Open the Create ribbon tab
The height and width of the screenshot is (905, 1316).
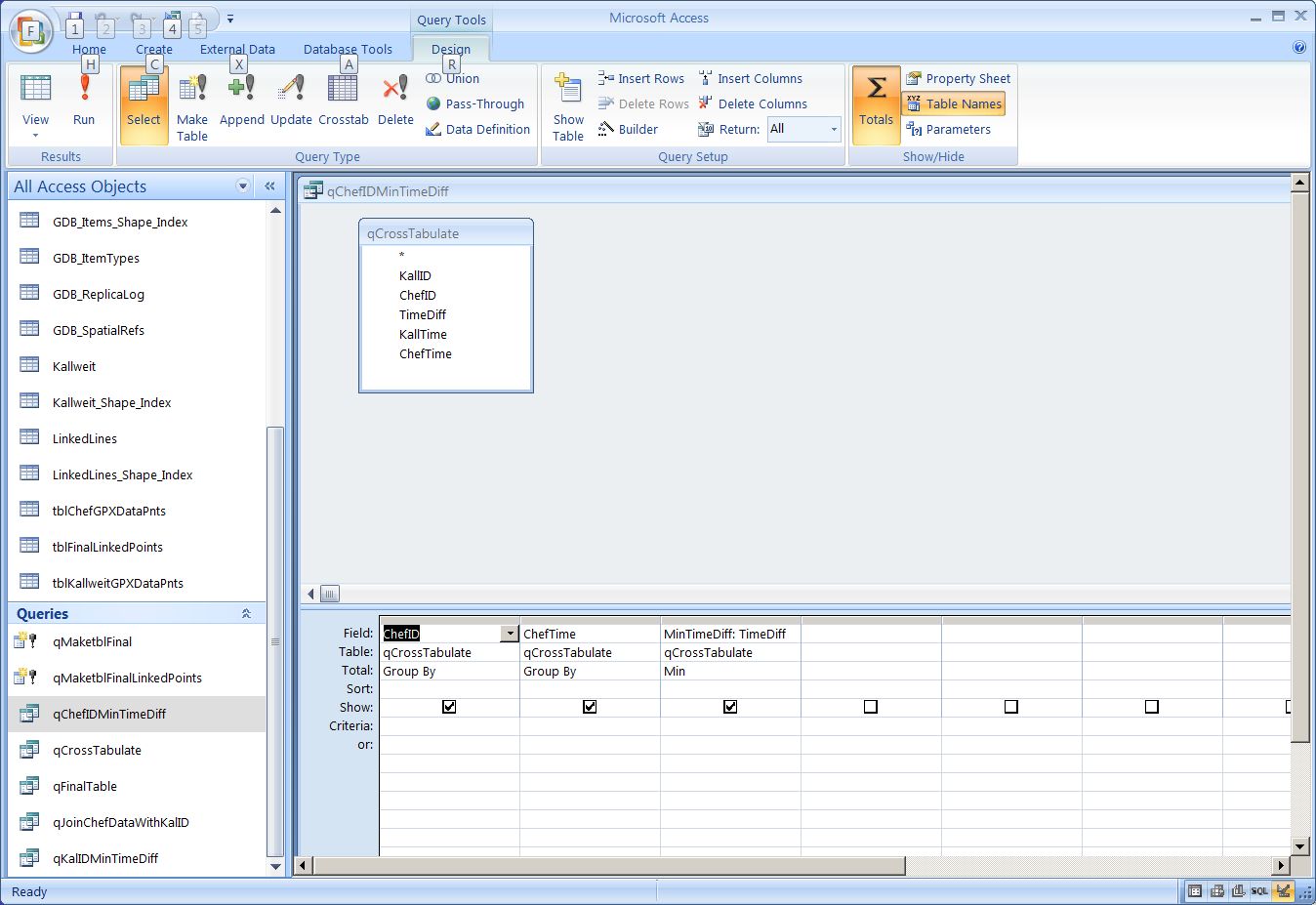154,49
